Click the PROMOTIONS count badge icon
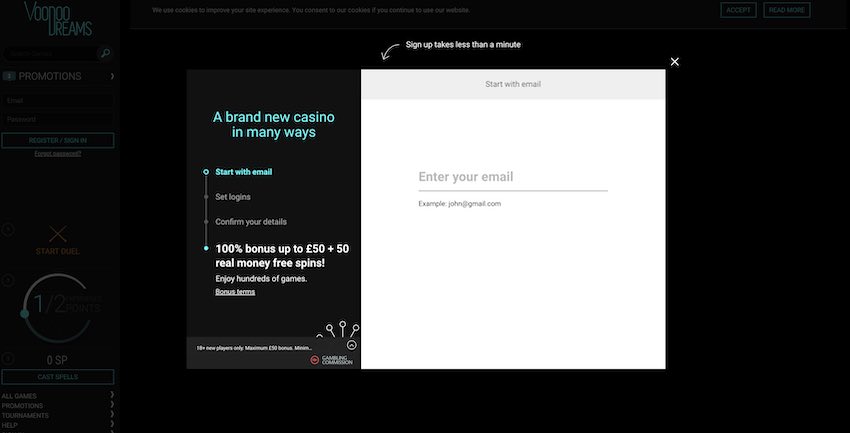850x433 pixels. (9, 76)
